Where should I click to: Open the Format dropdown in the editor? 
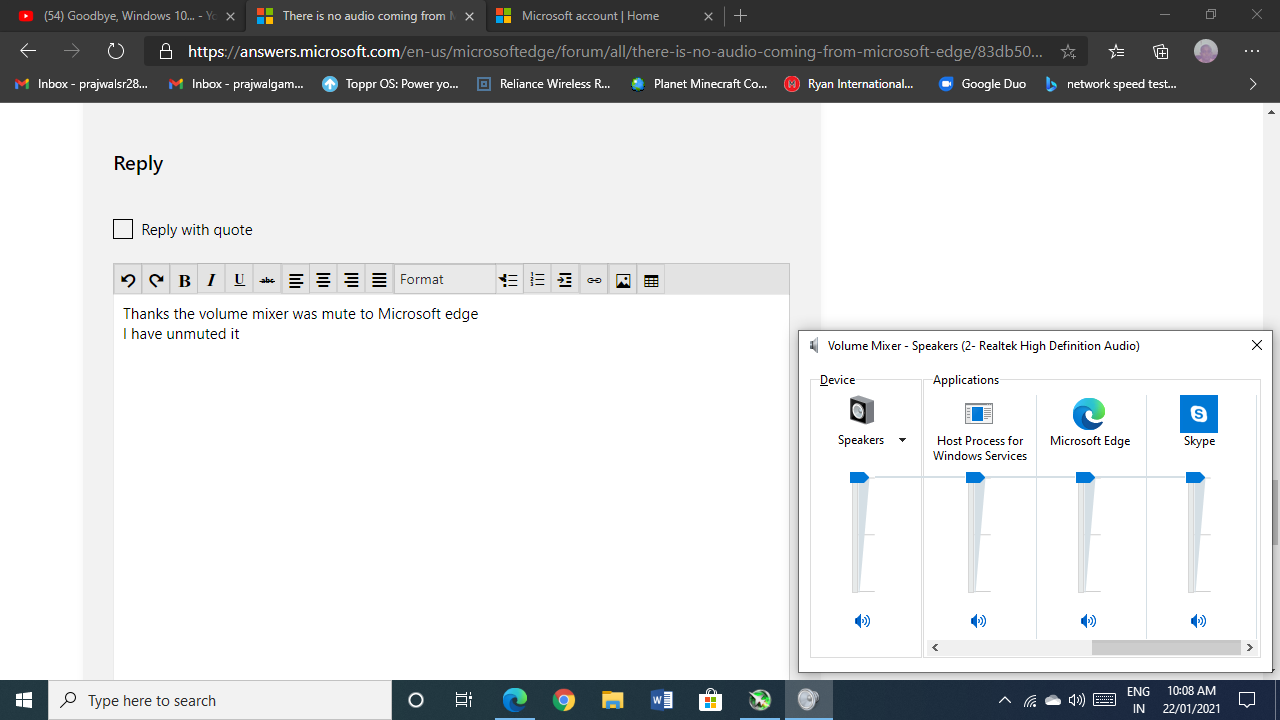coord(445,280)
